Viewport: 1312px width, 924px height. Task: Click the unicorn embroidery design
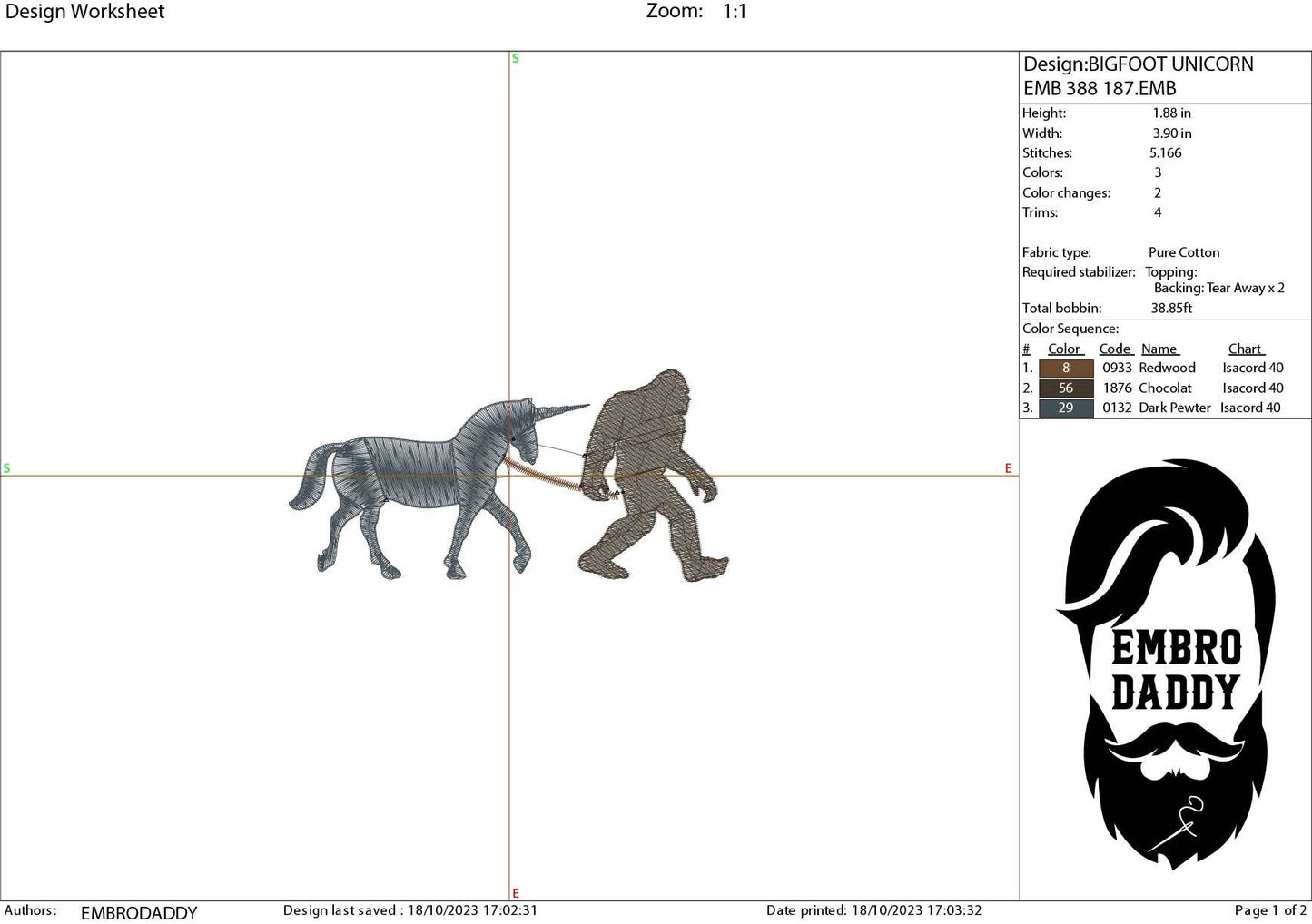439,490
